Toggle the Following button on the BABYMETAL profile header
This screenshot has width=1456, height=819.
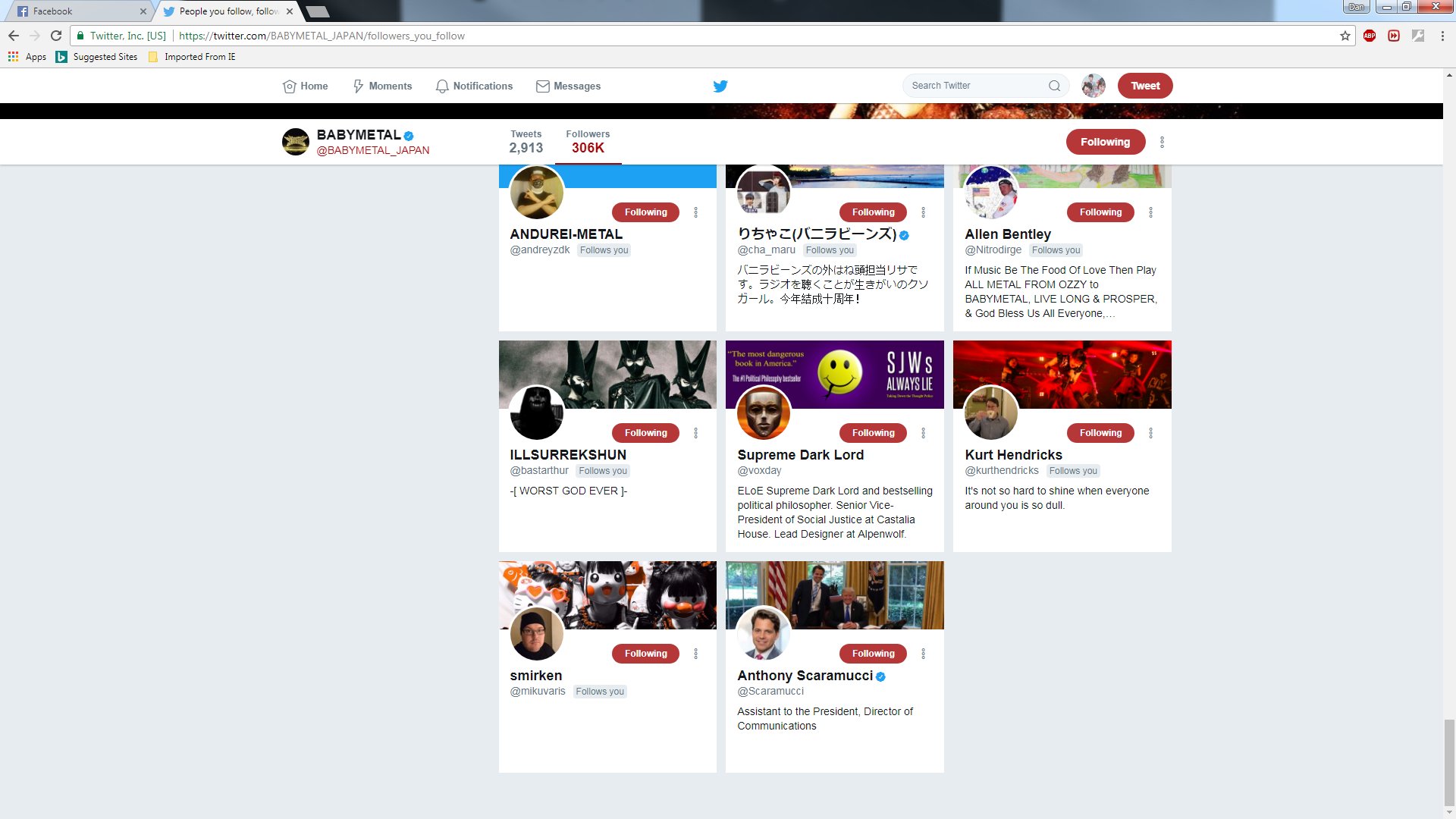point(1104,142)
